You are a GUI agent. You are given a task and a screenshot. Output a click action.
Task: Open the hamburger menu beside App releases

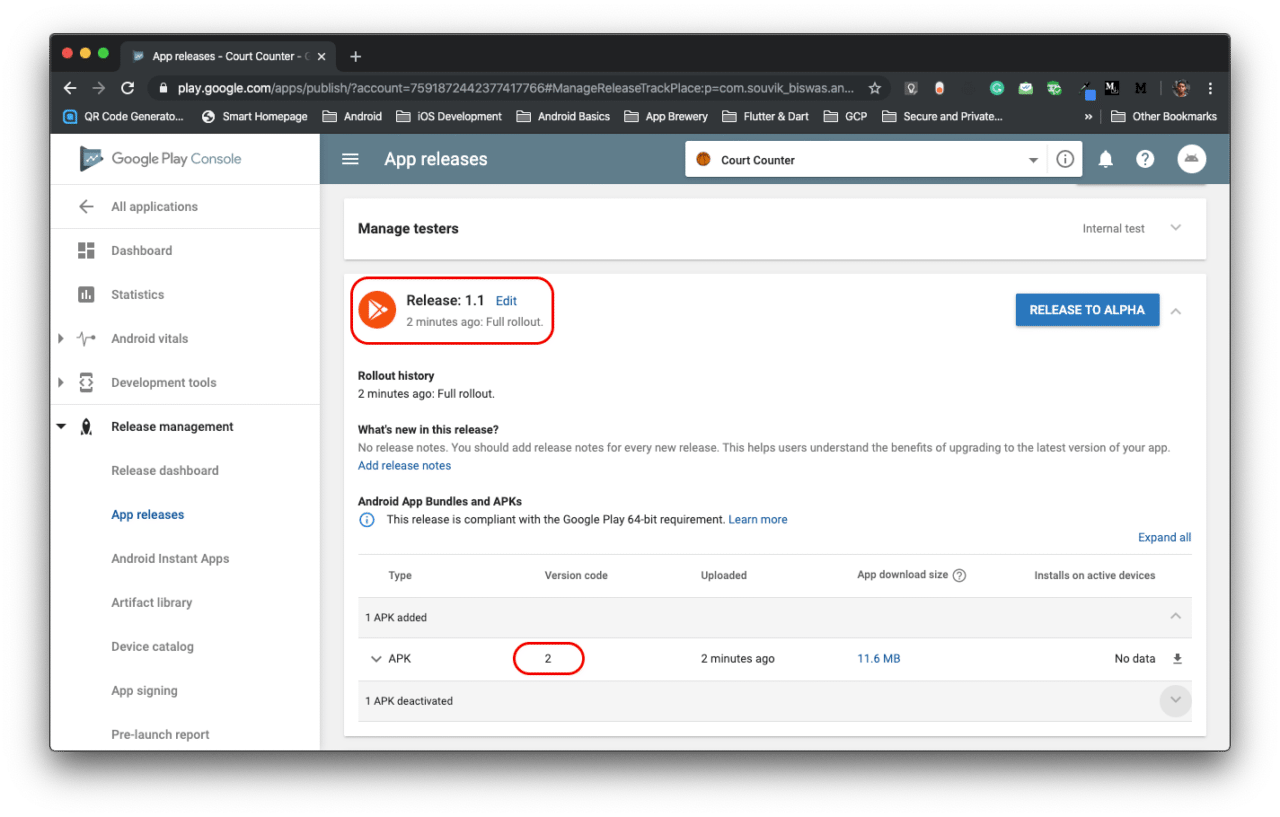[350, 159]
